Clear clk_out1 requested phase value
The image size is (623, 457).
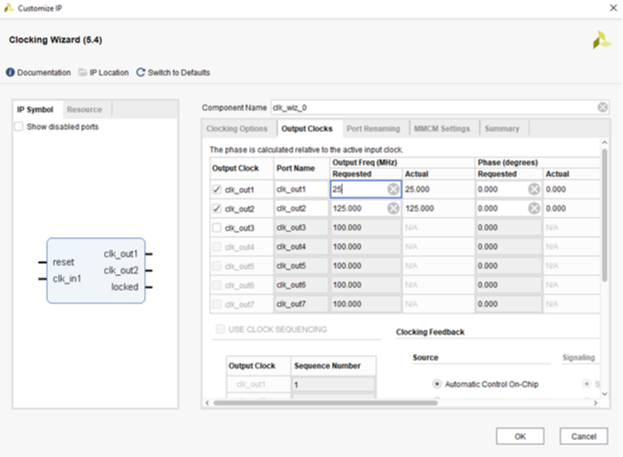coord(534,189)
